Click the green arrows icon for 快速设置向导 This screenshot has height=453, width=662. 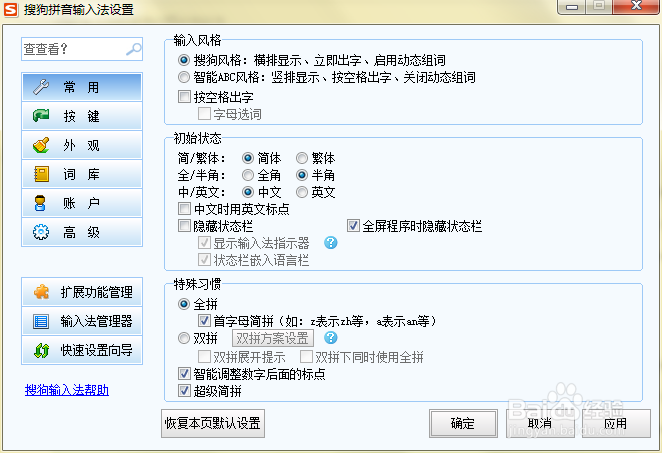coord(41,350)
